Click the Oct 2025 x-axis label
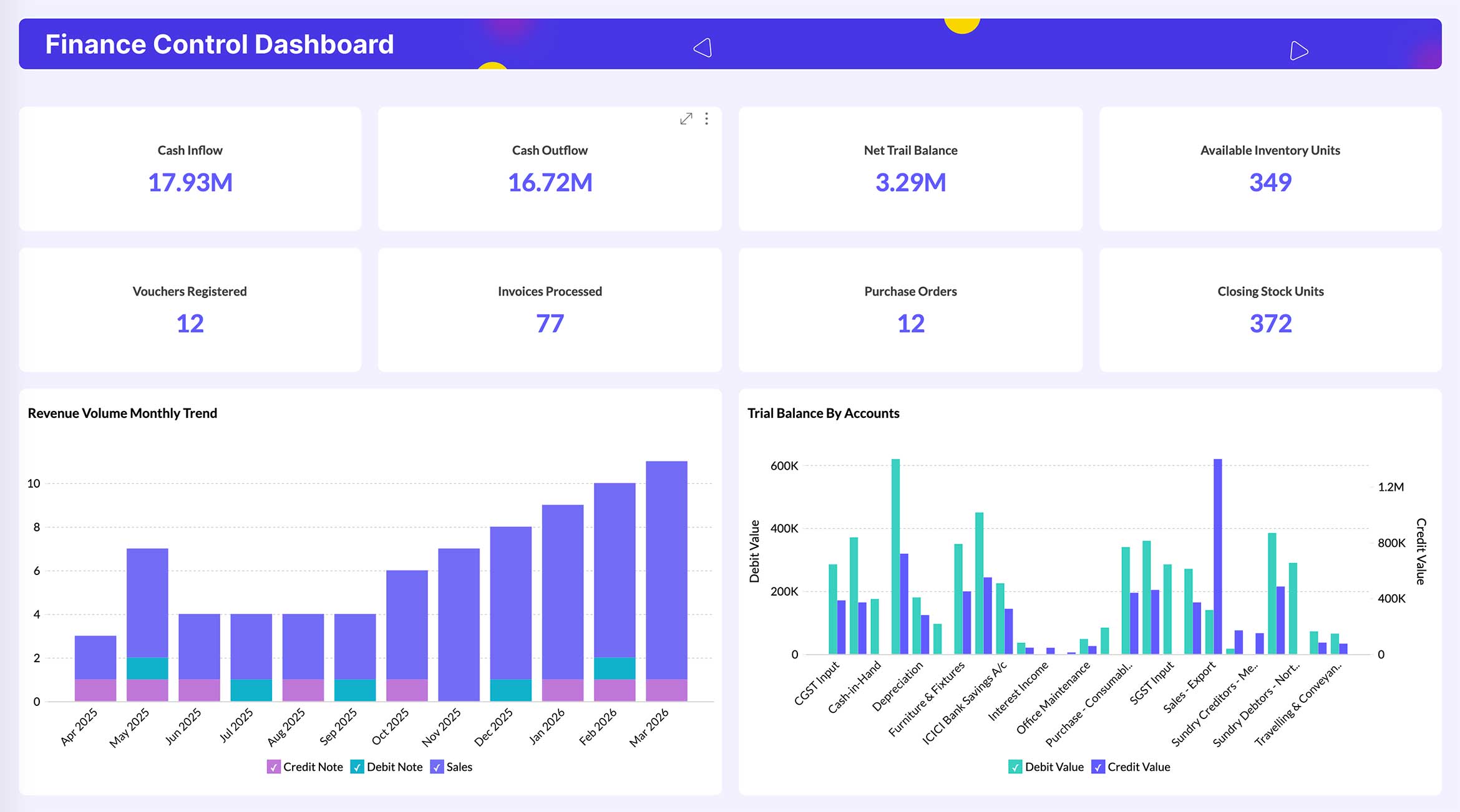 point(390,727)
